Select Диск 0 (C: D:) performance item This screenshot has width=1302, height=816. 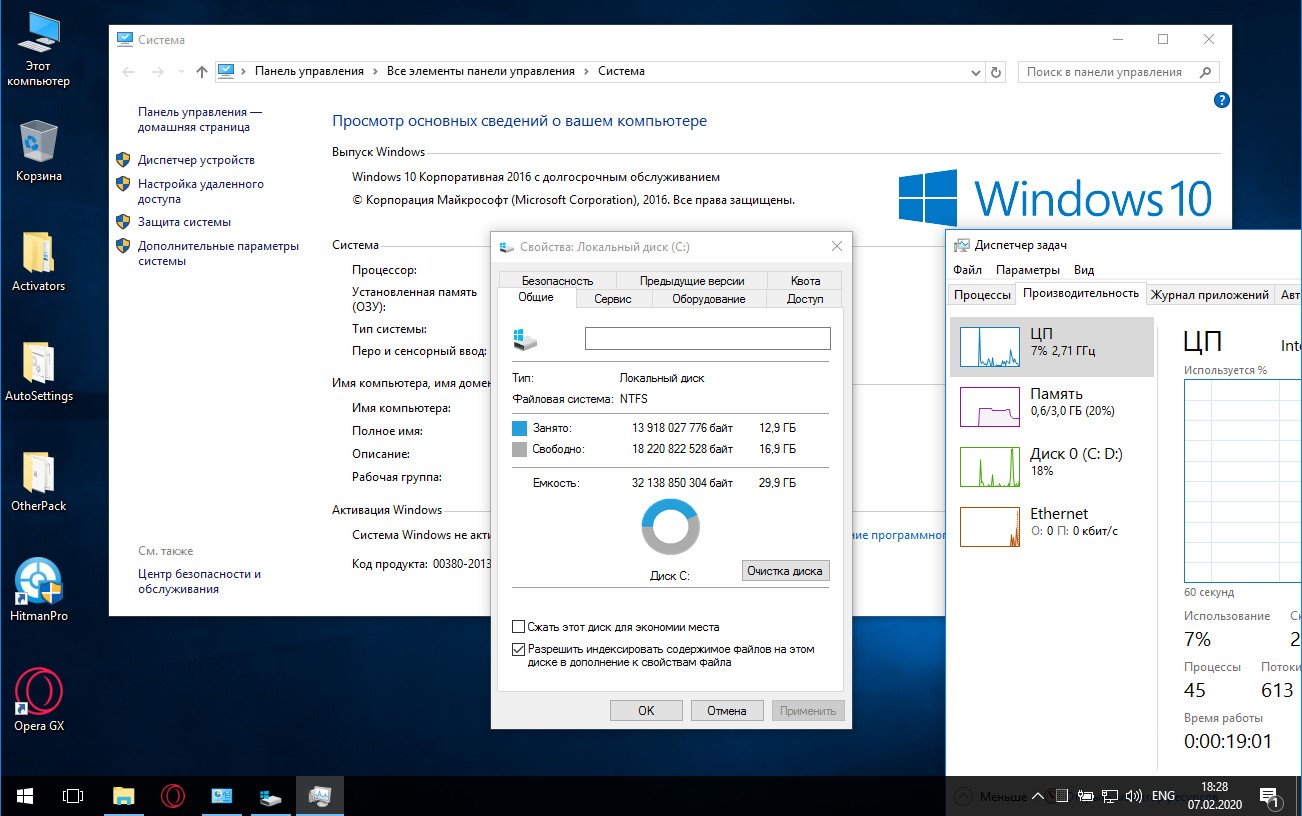pos(1052,466)
